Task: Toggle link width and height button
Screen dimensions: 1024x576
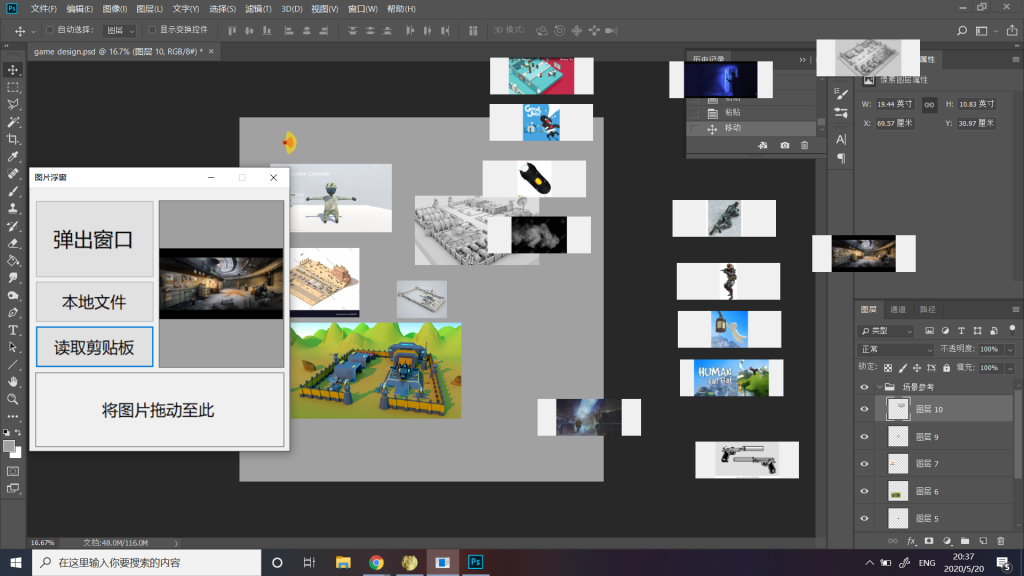Action: coord(929,104)
